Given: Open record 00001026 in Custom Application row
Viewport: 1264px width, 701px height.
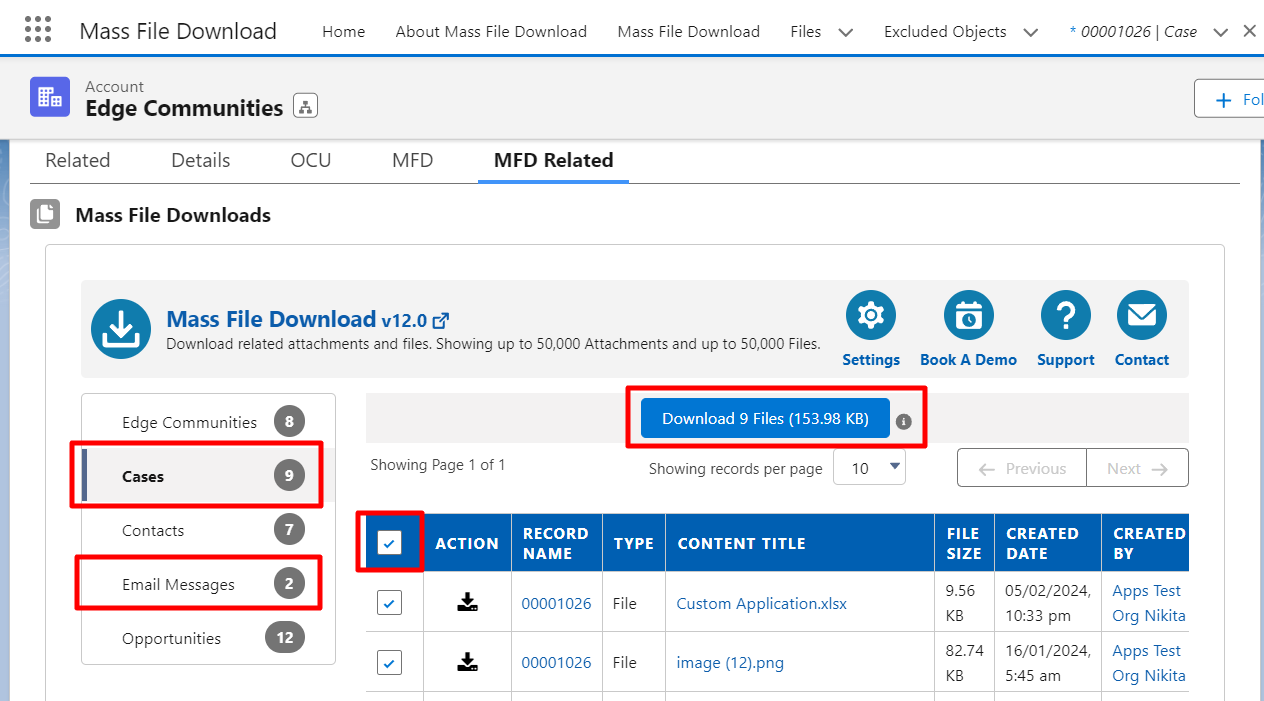Looking at the screenshot, I should [x=556, y=603].
